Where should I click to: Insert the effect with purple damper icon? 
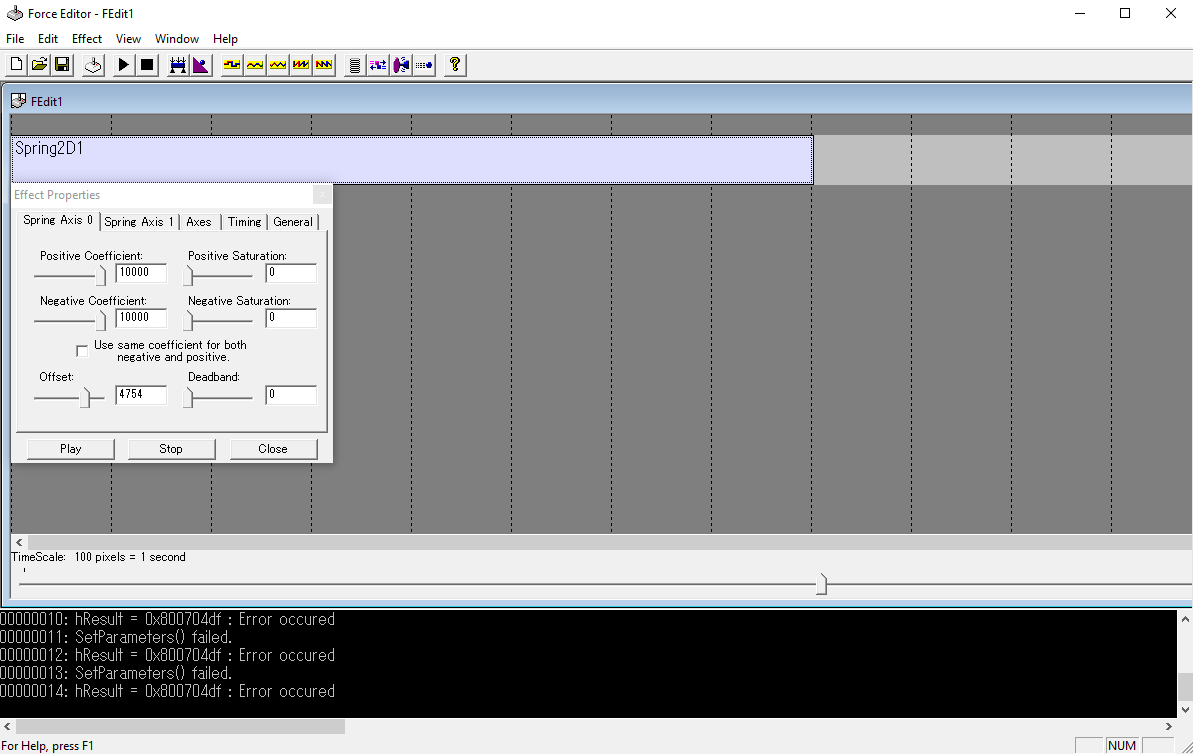tap(401, 65)
